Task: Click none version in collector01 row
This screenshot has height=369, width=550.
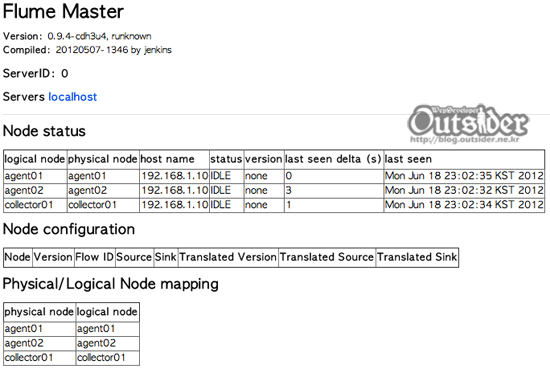Action: pyautogui.click(x=264, y=205)
